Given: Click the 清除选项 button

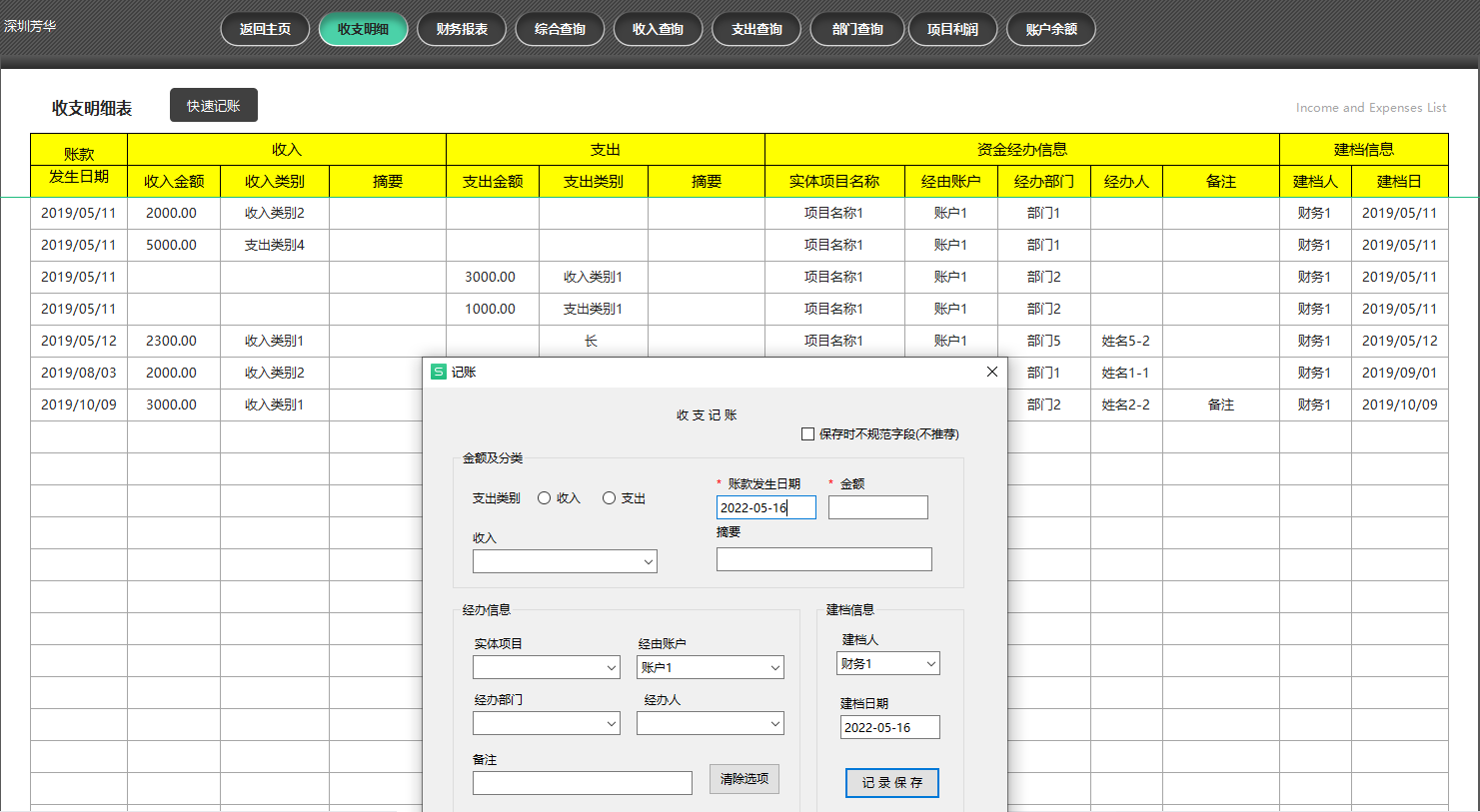Looking at the screenshot, I should (744, 779).
